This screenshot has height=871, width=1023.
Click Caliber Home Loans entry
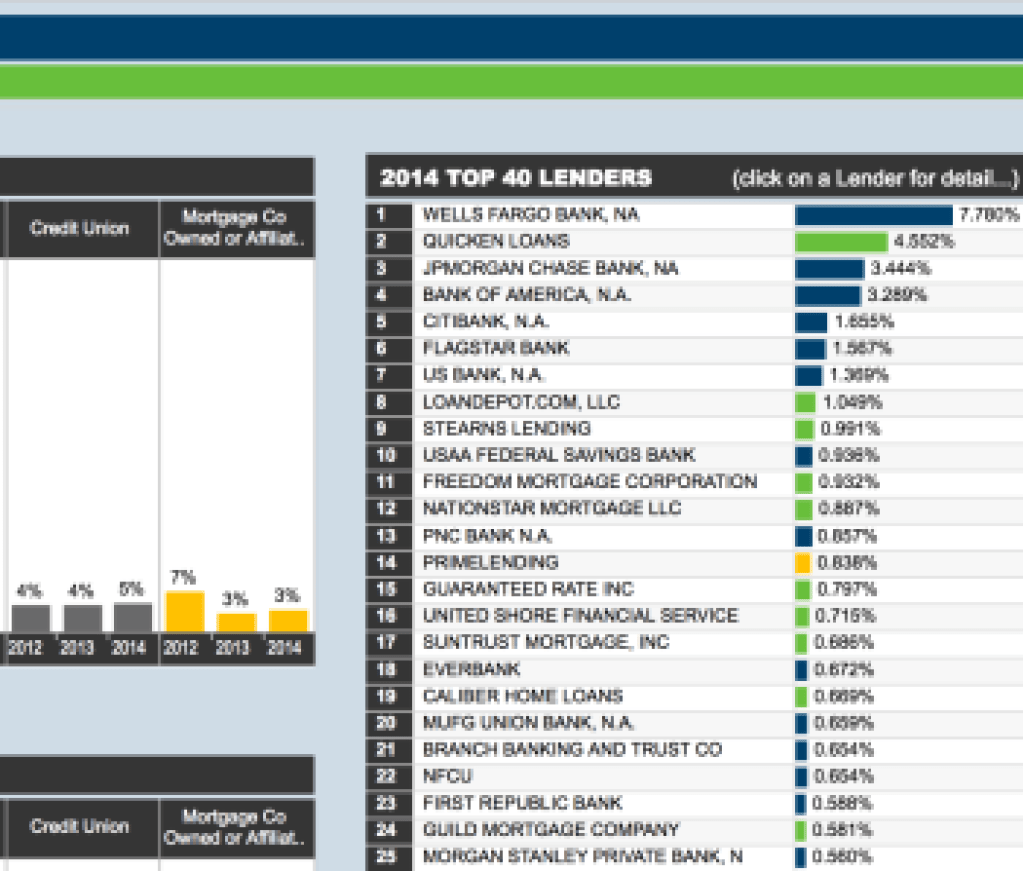tap(522, 696)
